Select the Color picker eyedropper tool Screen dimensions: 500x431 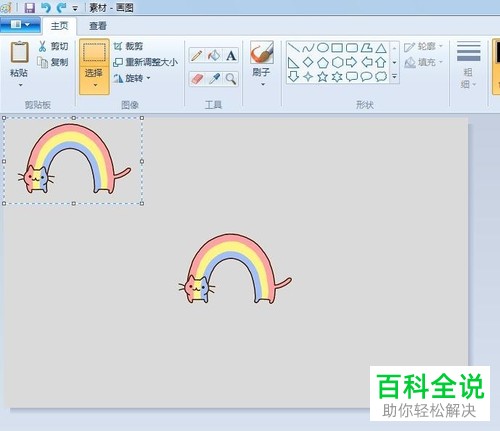pos(214,79)
